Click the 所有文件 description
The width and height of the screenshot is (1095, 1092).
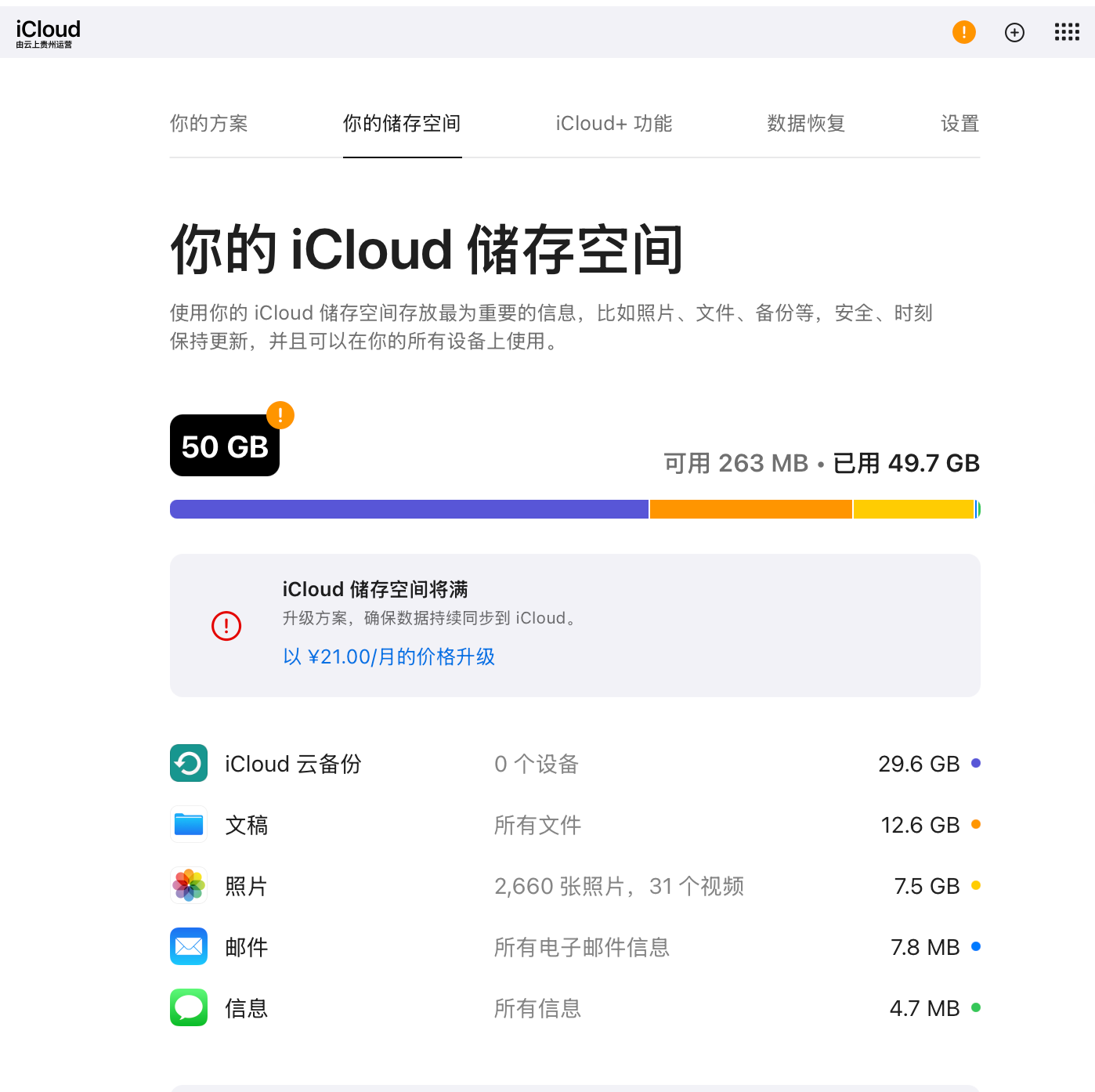click(x=538, y=825)
